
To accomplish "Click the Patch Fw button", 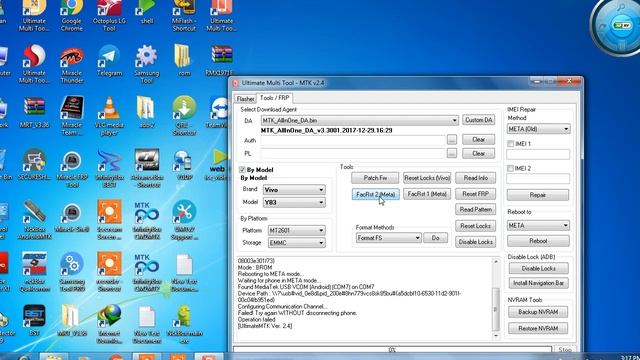I will tap(375, 178).
